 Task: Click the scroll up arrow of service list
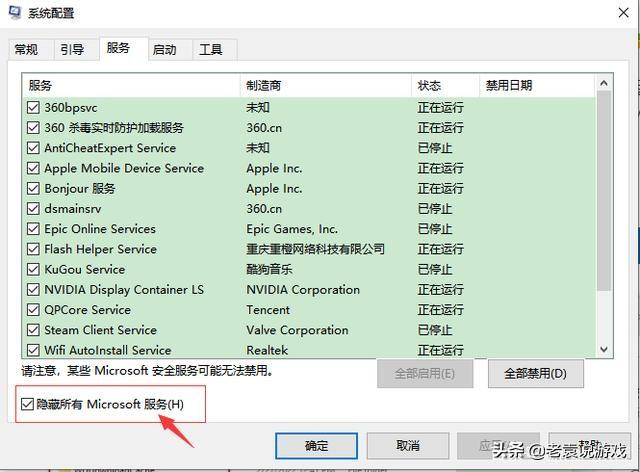pos(604,83)
